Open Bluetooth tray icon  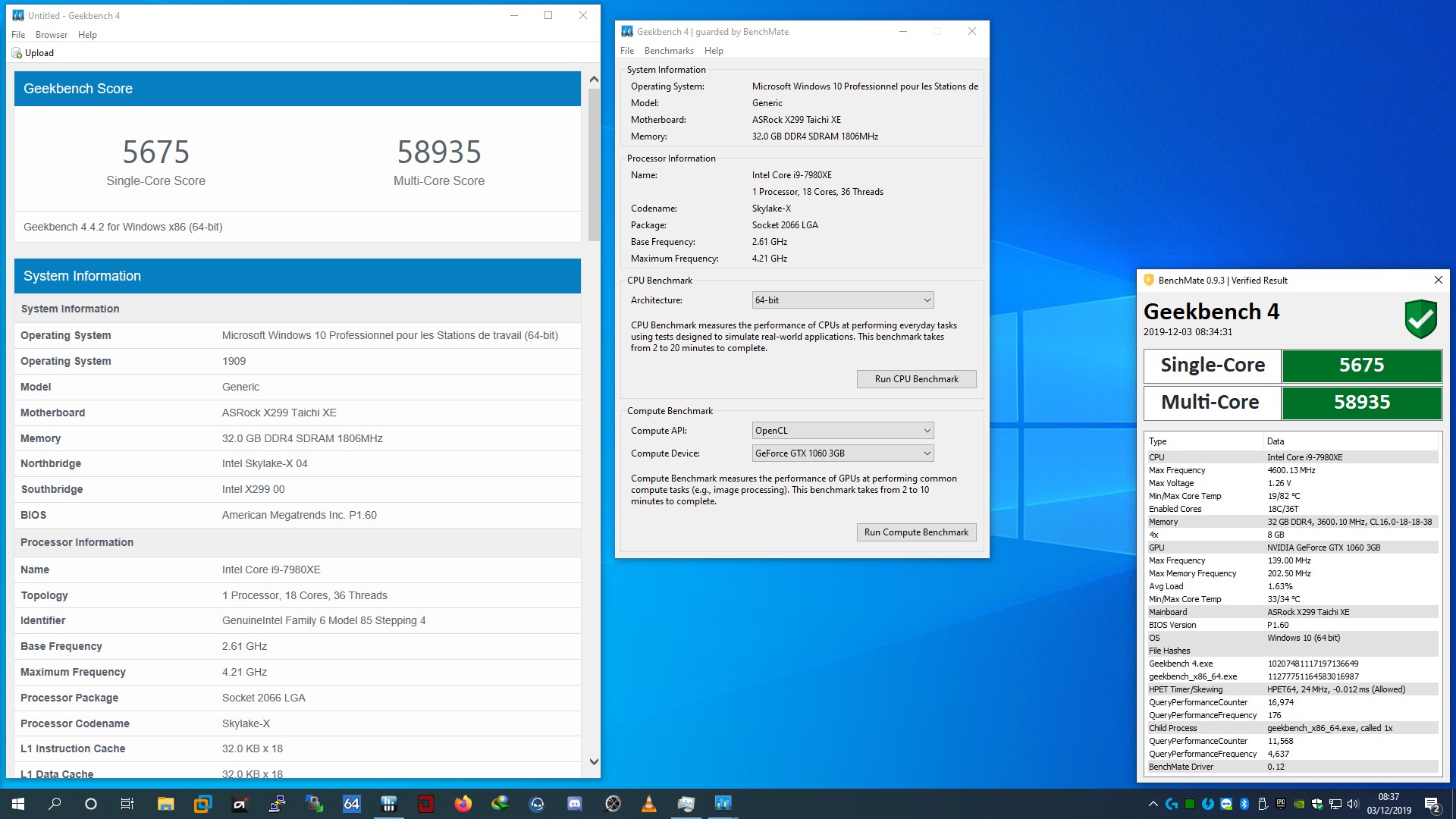point(1244,804)
